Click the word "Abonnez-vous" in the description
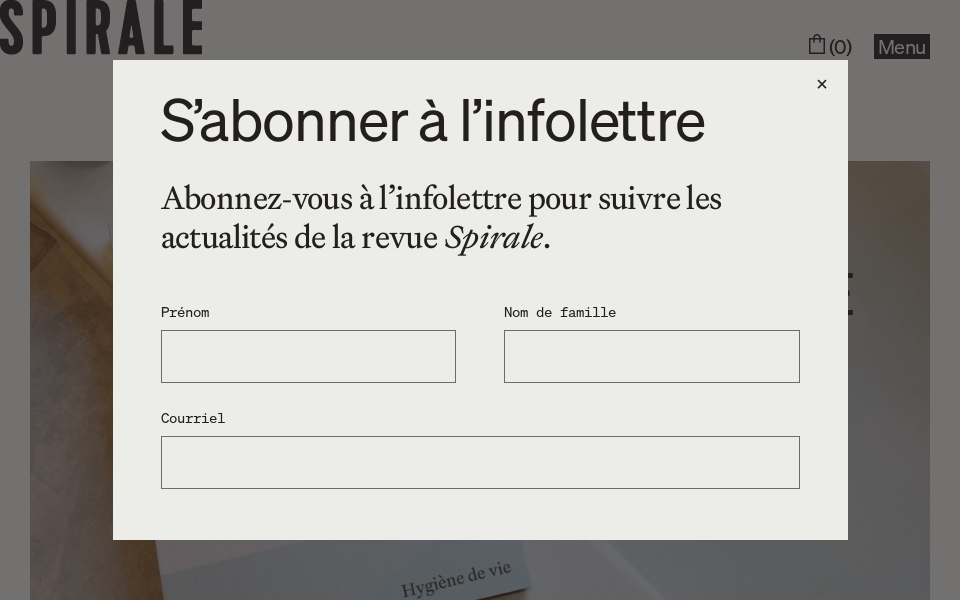The width and height of the screenshot is (960, 600). click(256, 199)
